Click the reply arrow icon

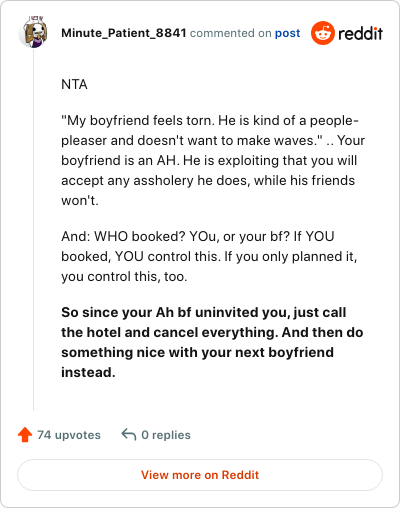point(129,435)
